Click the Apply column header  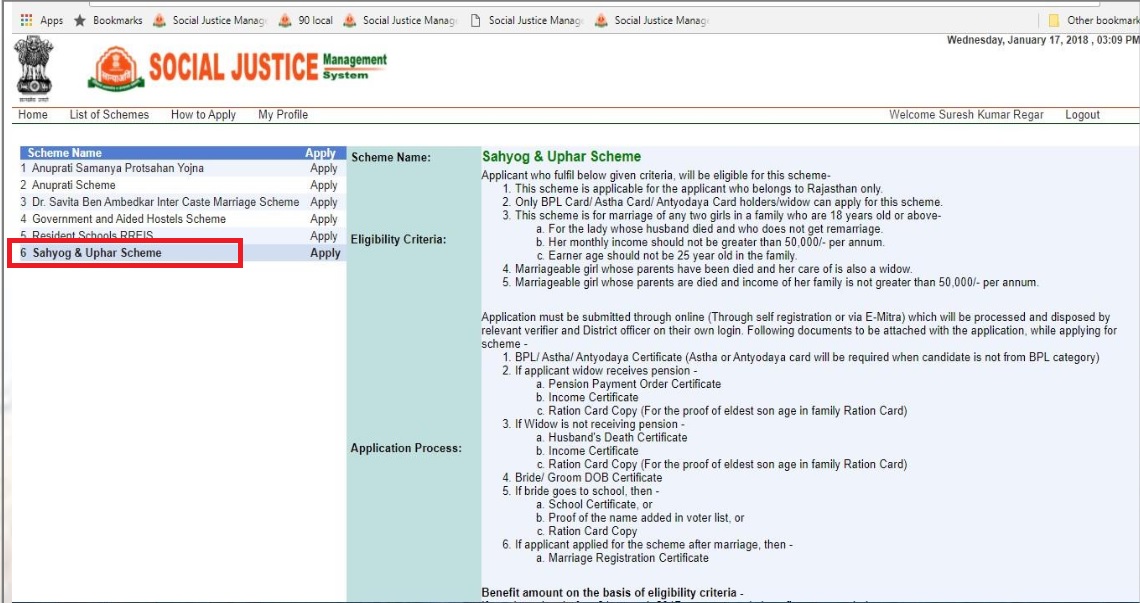point(320,153)
